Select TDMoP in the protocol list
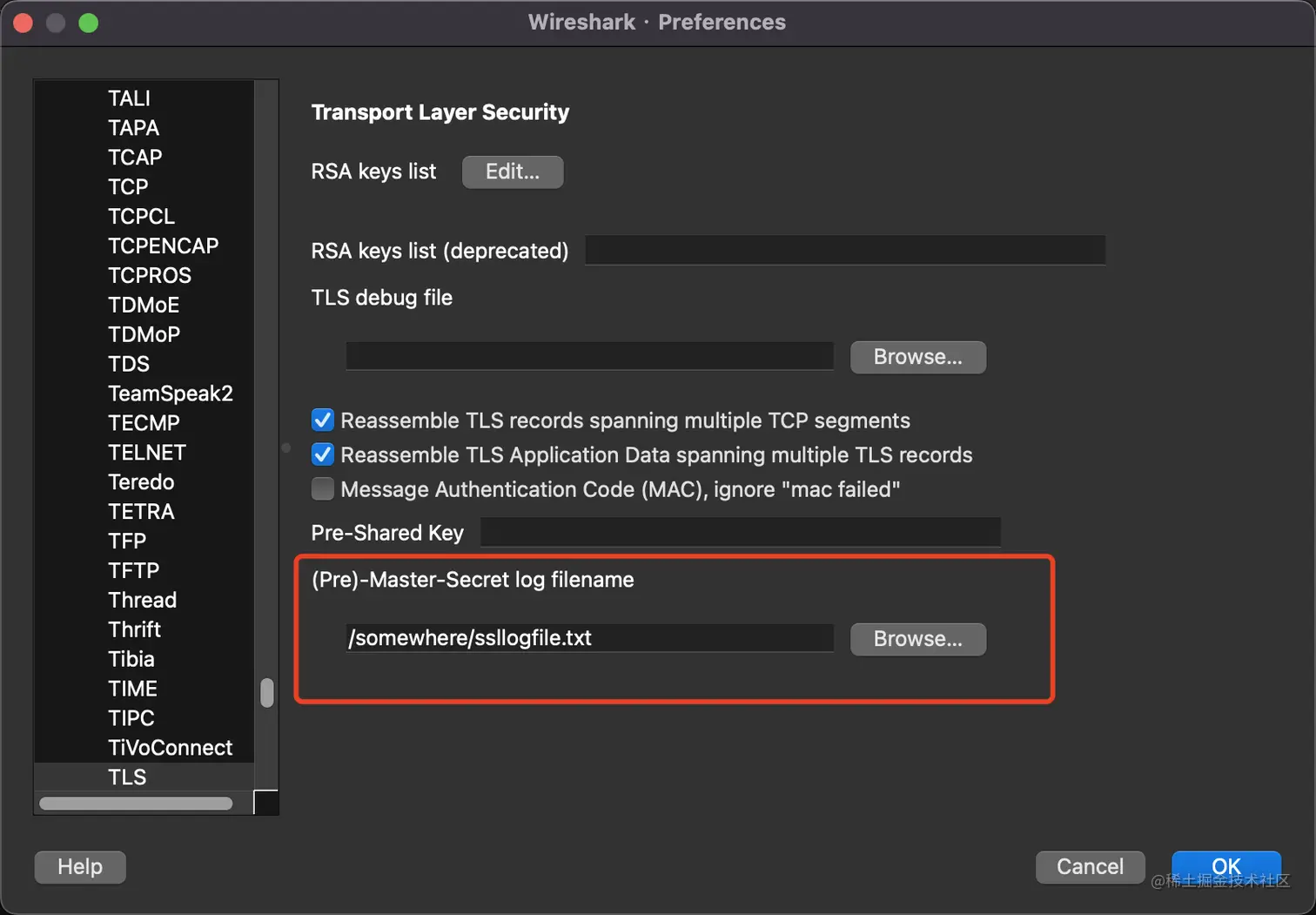1316x915 pixels. (144, 335)
